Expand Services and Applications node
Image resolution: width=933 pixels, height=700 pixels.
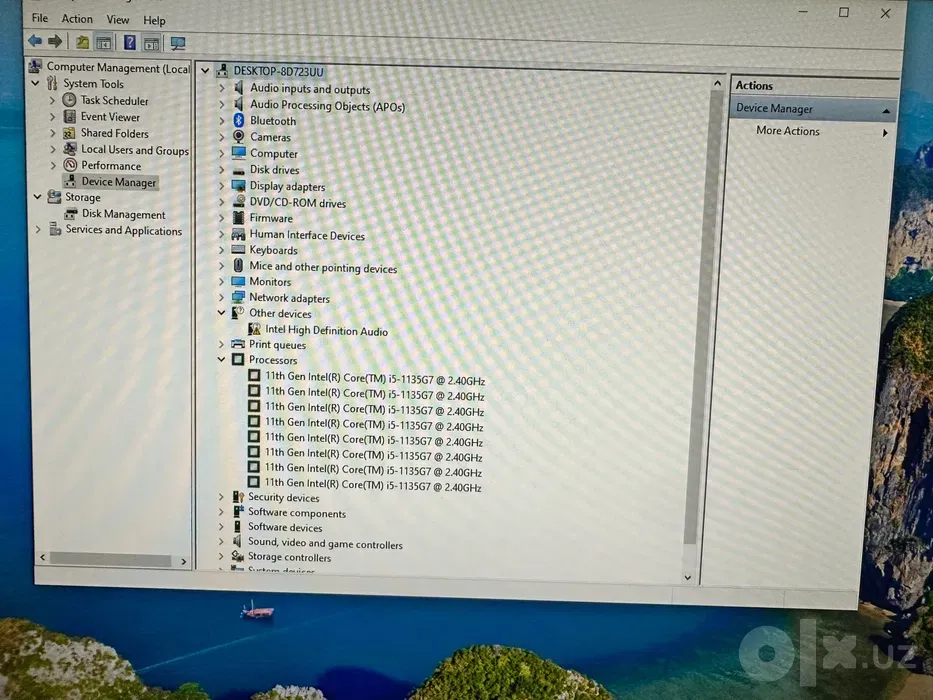pos(38,229)
